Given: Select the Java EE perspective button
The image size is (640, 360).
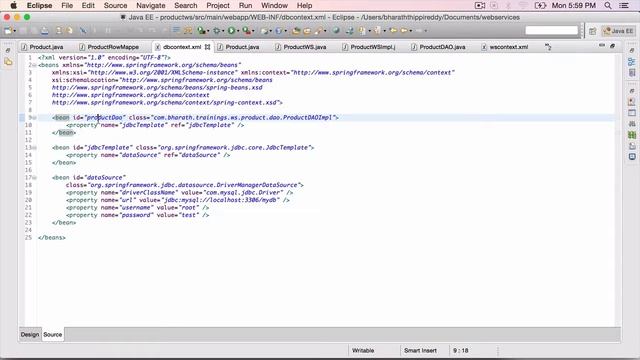Looking at the screenshot, I should pyautogui.click(x=618, y=31).
